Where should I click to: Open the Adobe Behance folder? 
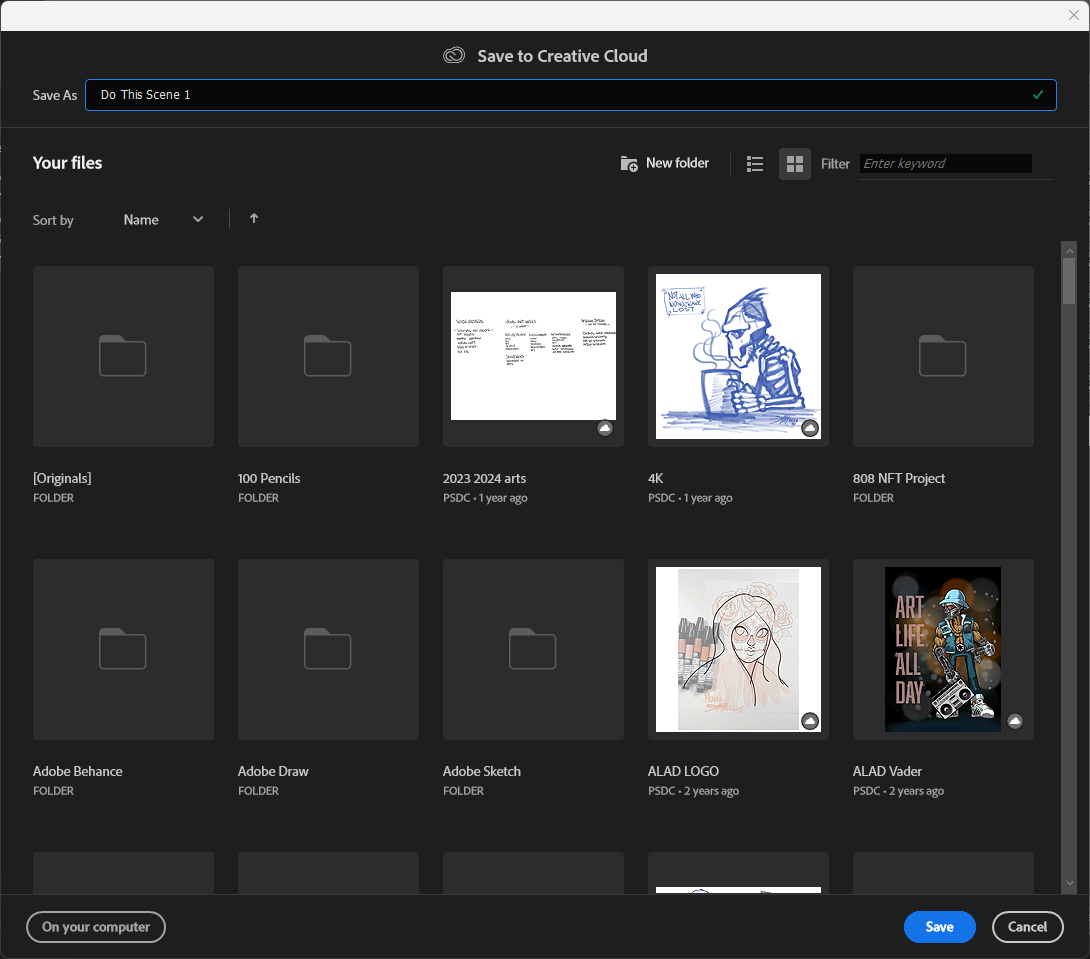(x=123, y=649)
